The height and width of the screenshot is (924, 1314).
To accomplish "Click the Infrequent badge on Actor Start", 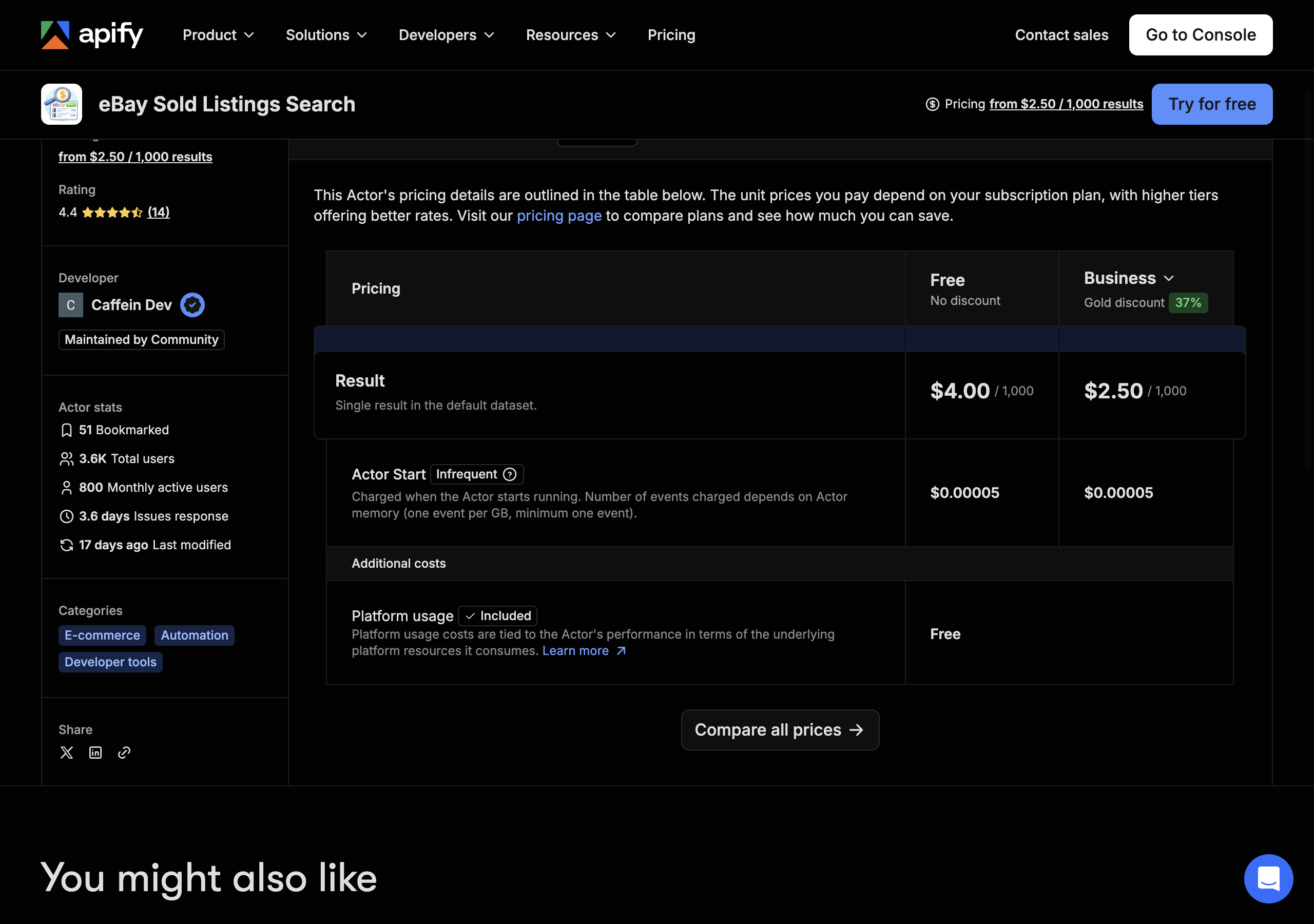I will tap(476, 474).
